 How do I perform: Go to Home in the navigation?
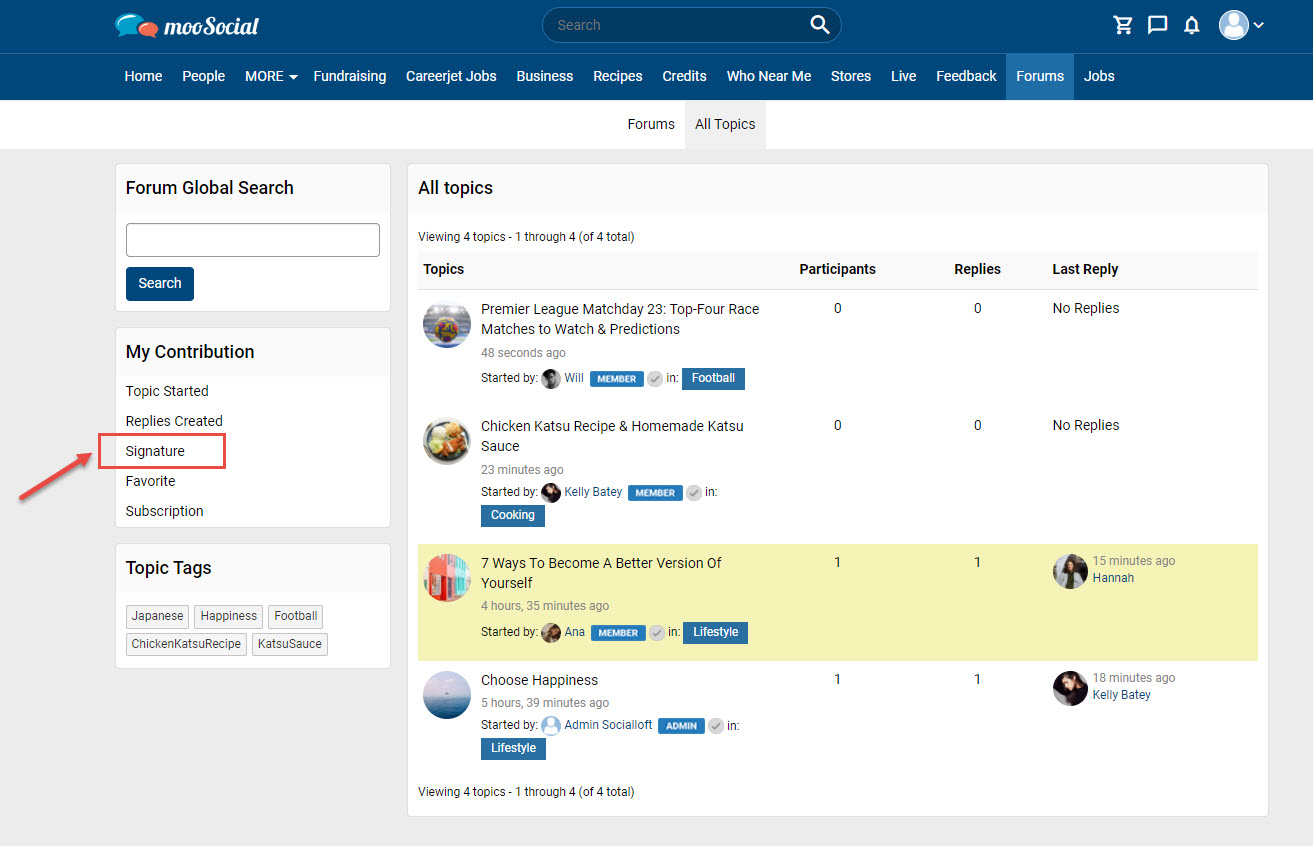coord(143,76)
